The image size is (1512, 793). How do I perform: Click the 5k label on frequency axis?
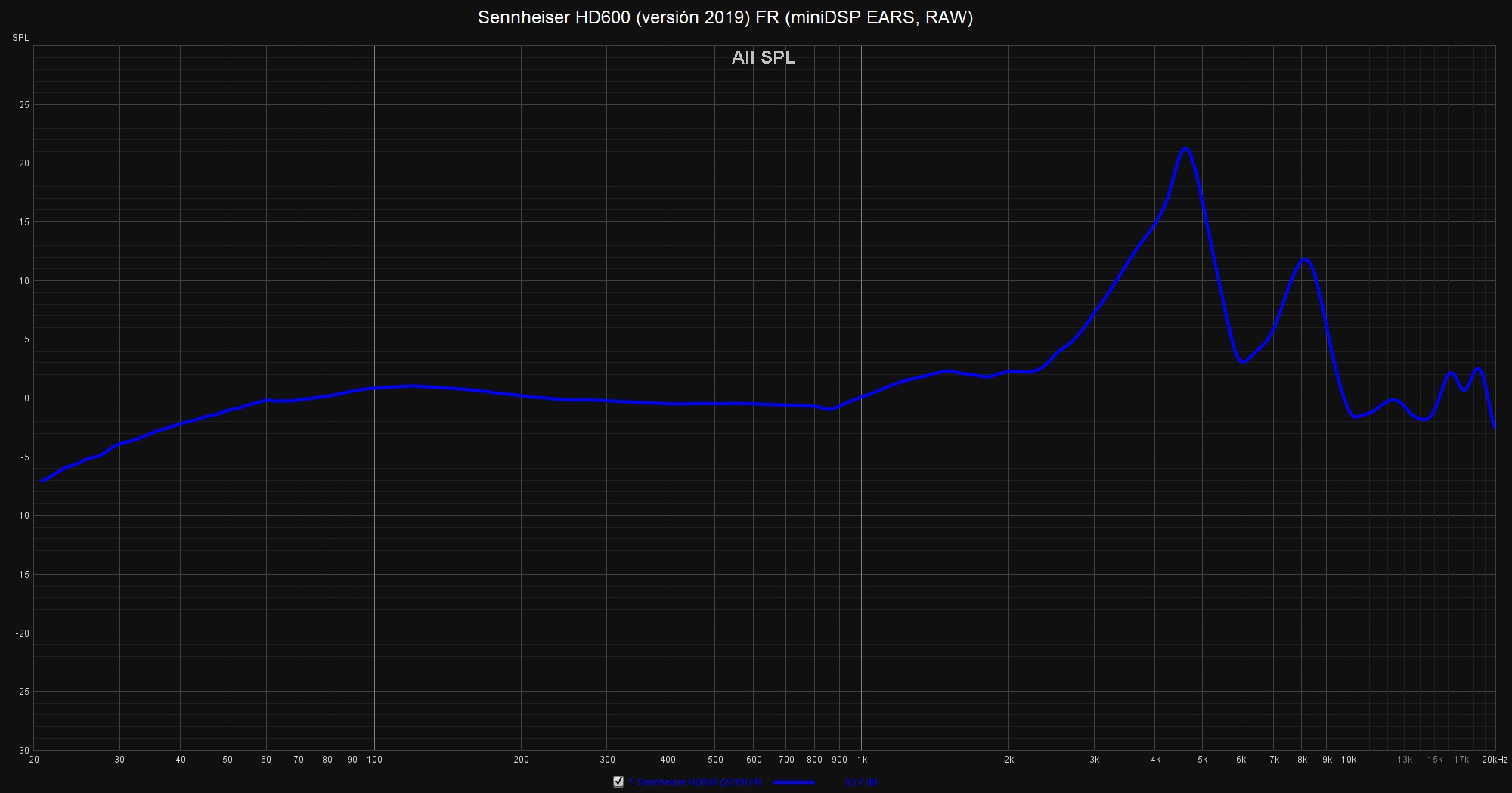[1202, 760]
